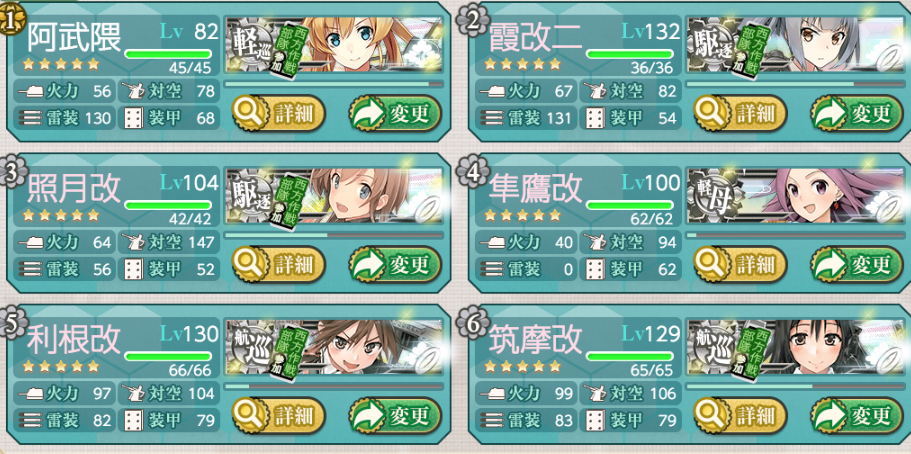Screen dimensions: 911x454
Task: Click 阿武隈 green HP bar
Action: pyautogui.click(x=168, y=54)
